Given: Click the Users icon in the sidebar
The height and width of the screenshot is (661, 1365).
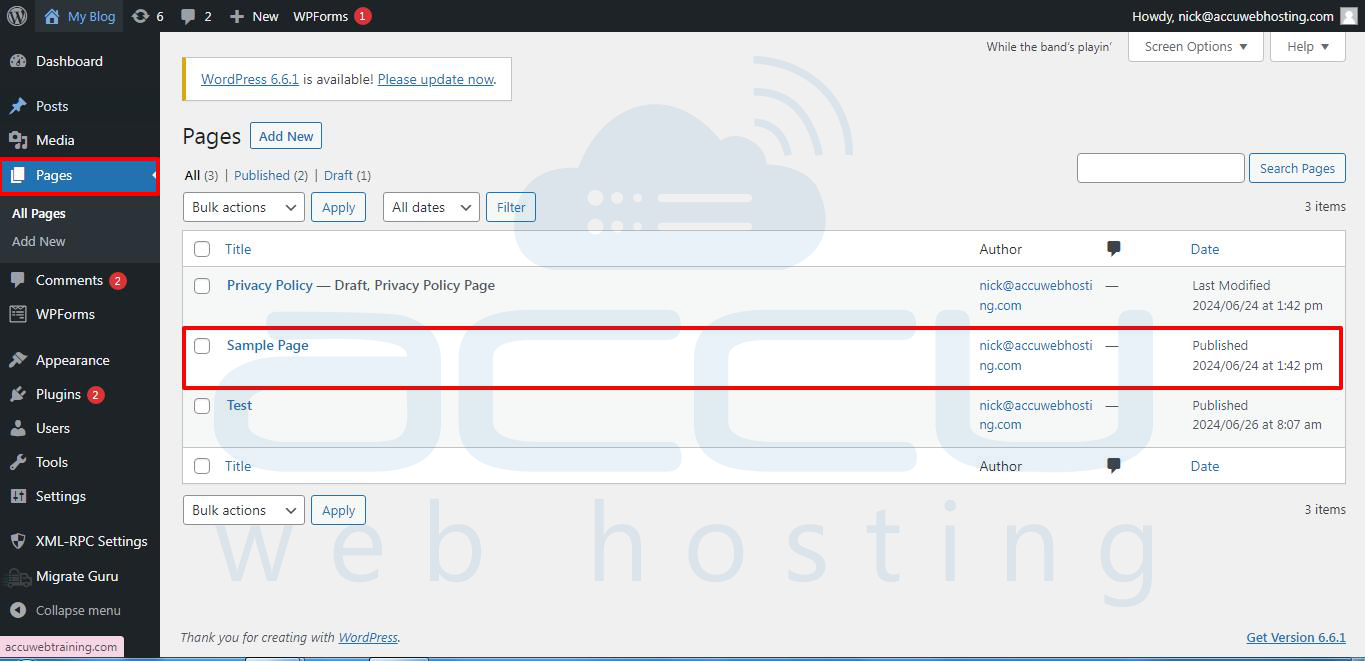Looking at the screenshot, I should (x=18, y=428).
